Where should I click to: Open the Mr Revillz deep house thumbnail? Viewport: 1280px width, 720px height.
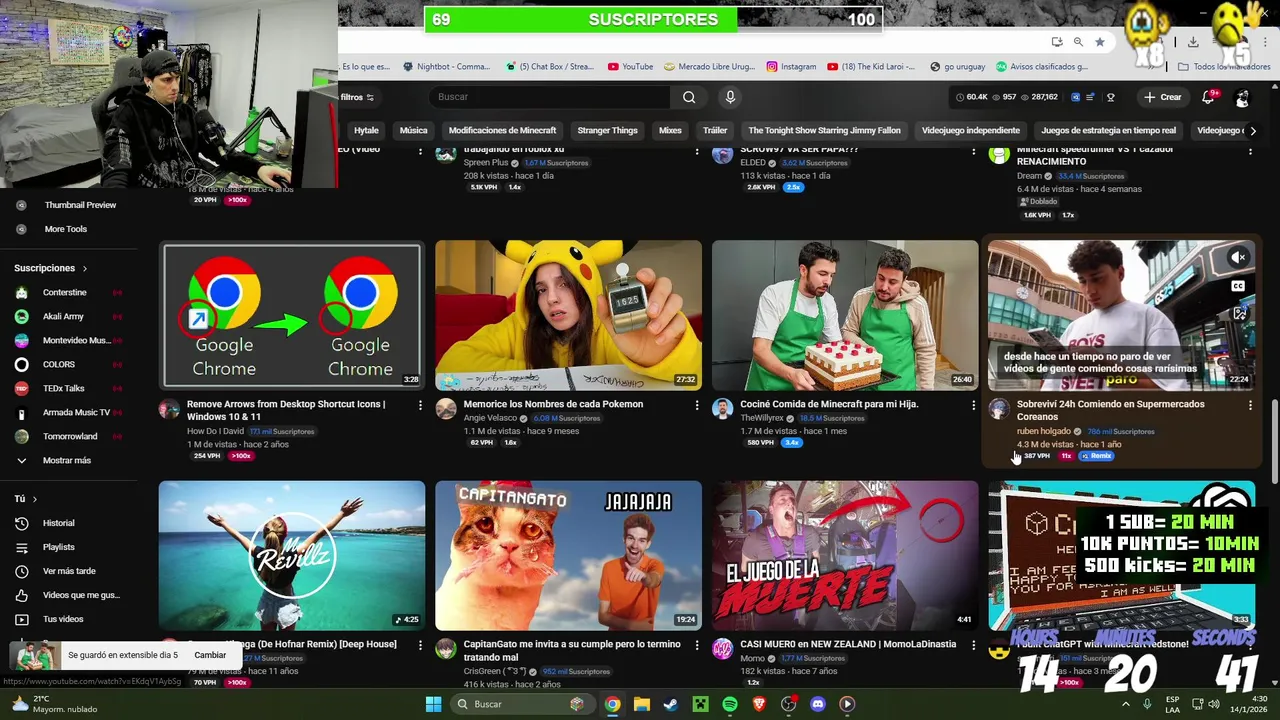(292, 556)
